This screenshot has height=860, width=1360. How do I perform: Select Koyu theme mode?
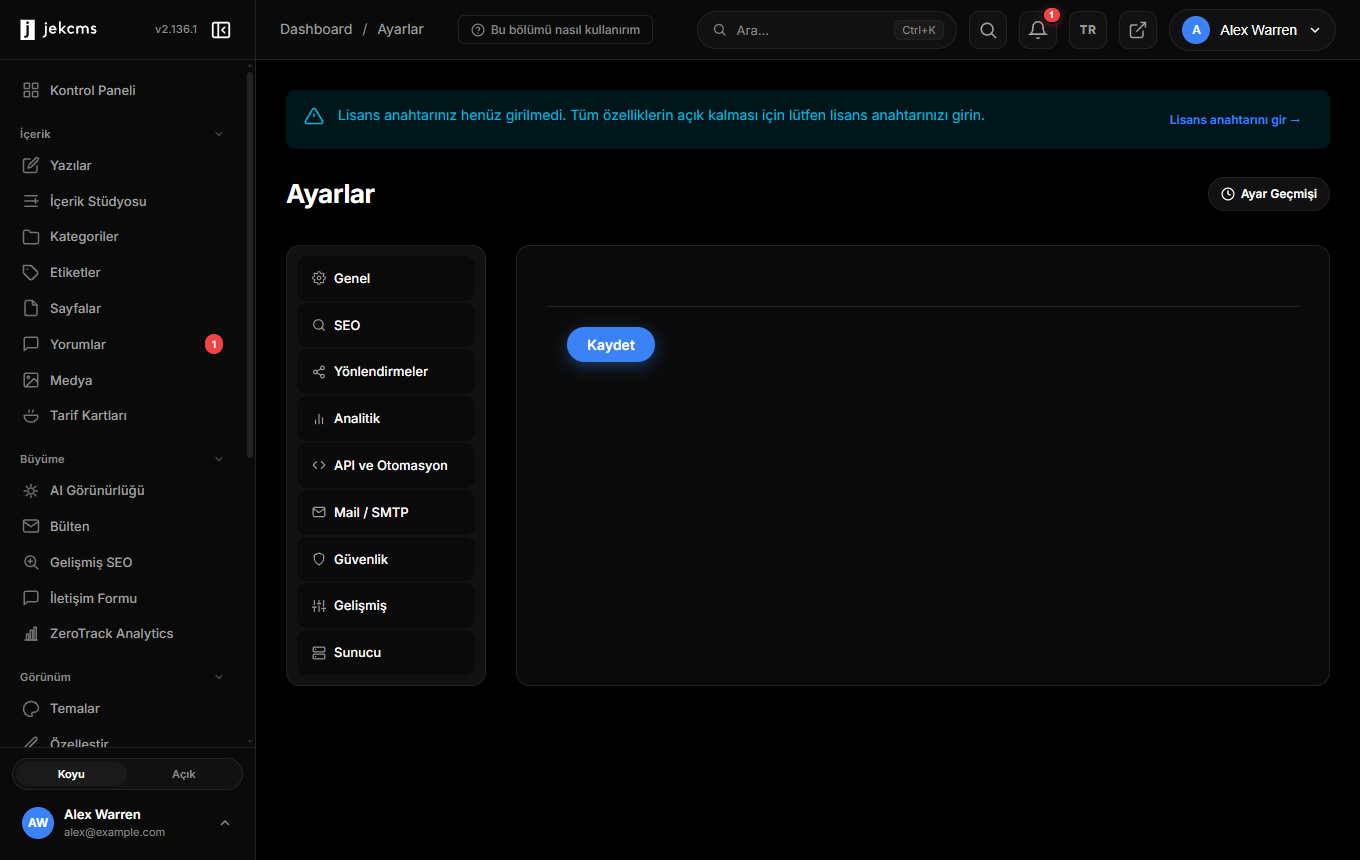(x=71, y=774)
